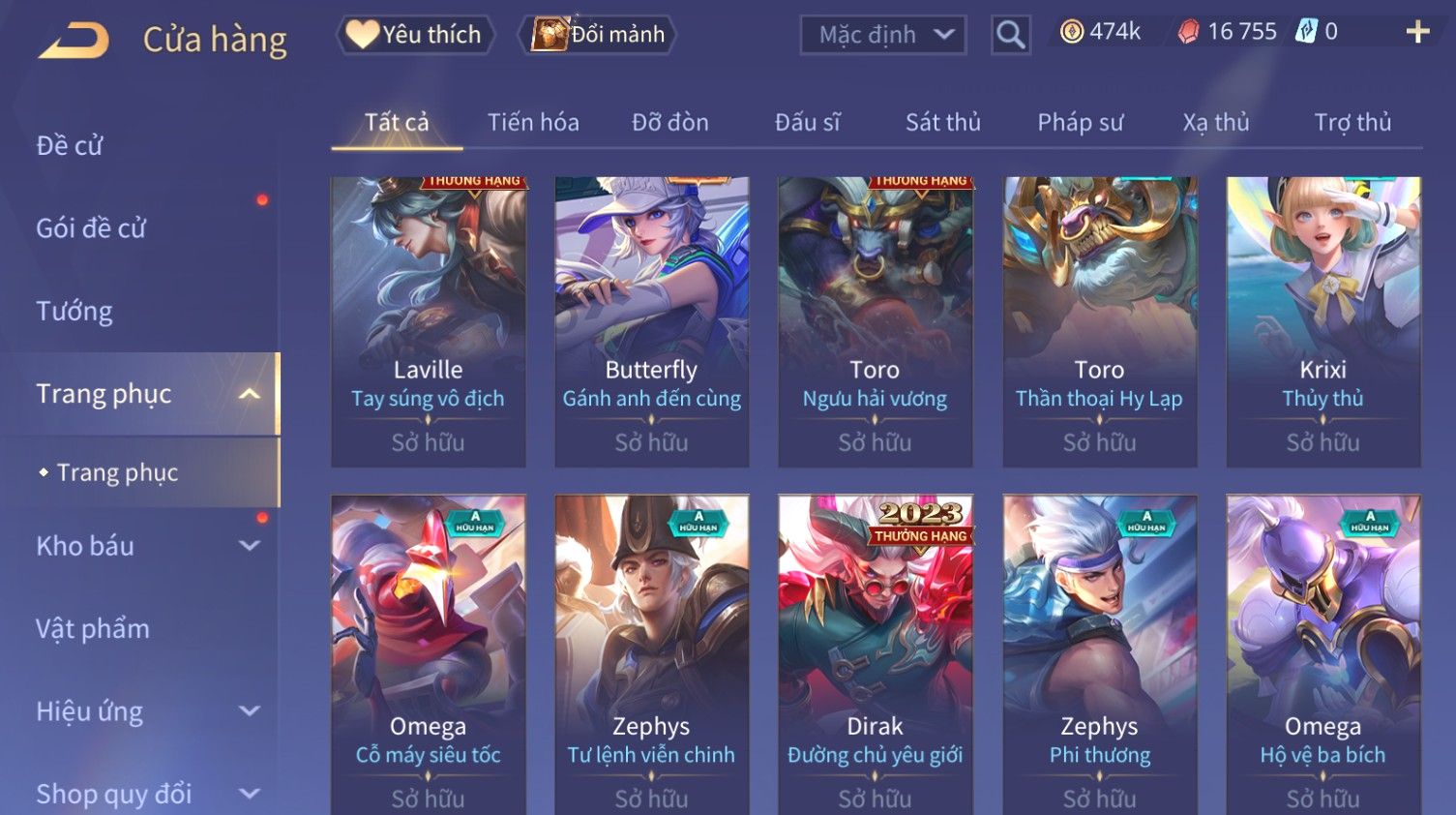This screenshot has height=815, width=1456.
Task: Open the Dirak Đường chủ yêu giới skin card
Action: point(875,654)
